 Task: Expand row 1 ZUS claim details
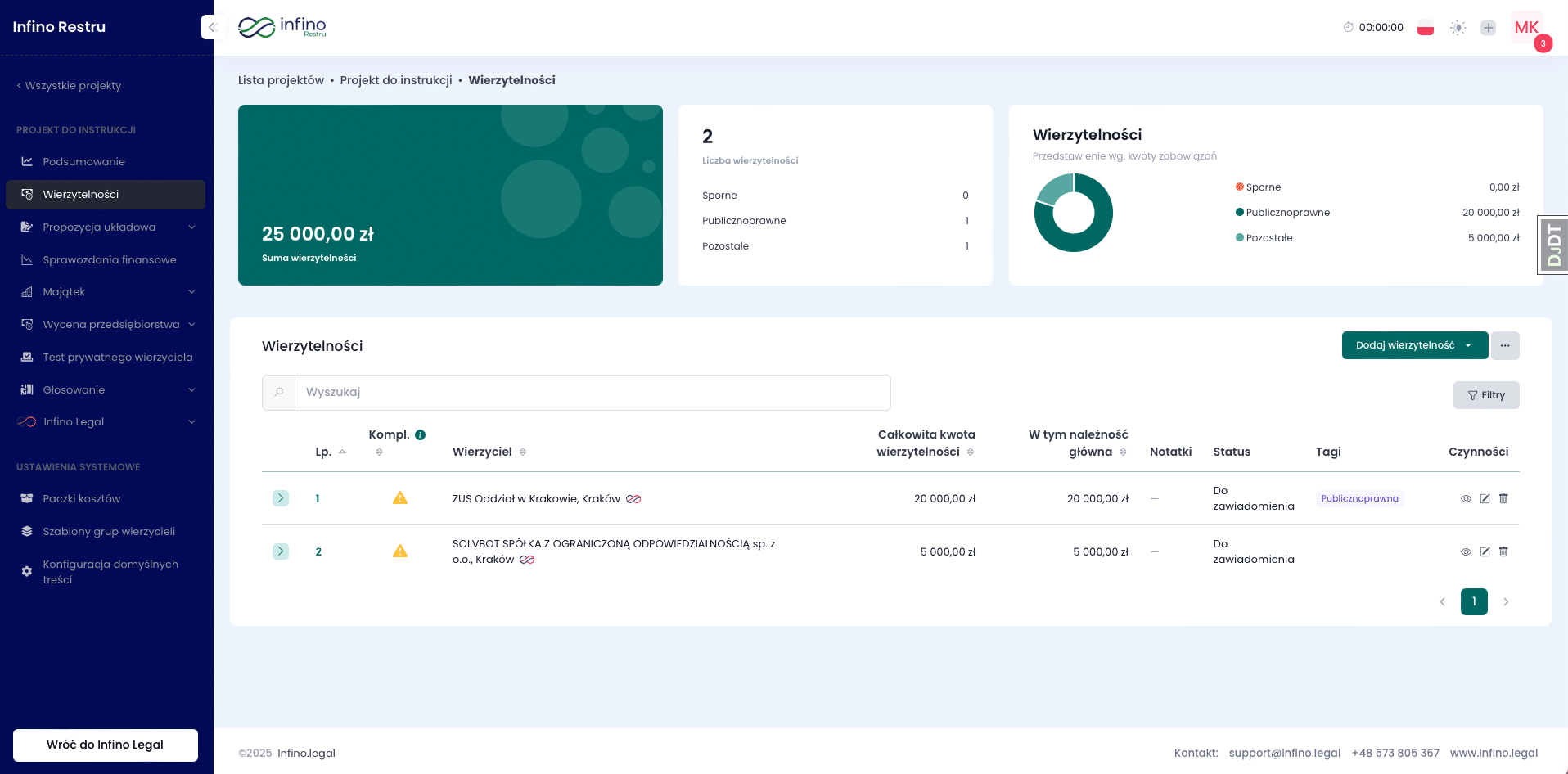tap(281, 498)
